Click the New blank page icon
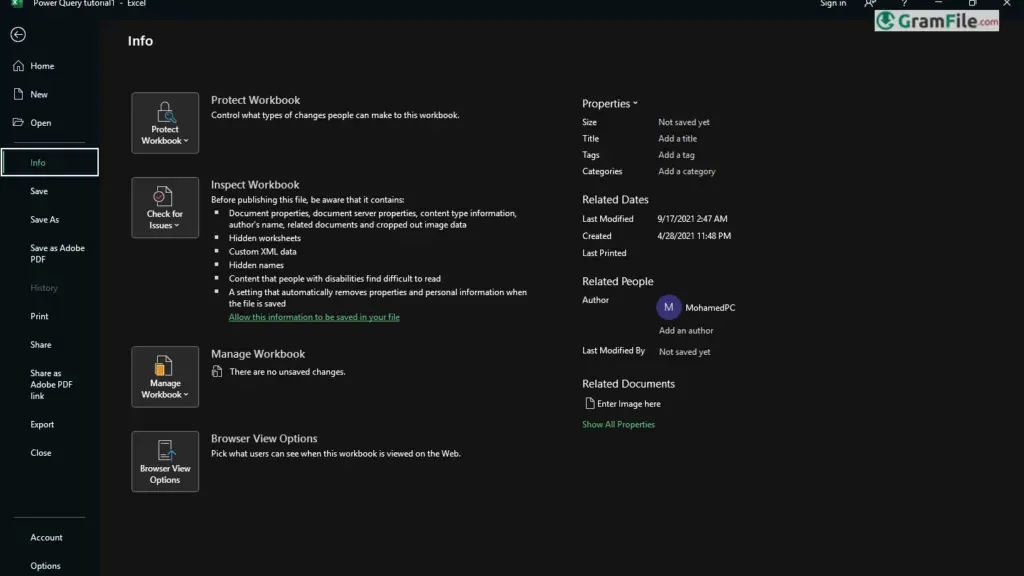The height and width of the screenshot is (576, 1024). click(18, 94)
